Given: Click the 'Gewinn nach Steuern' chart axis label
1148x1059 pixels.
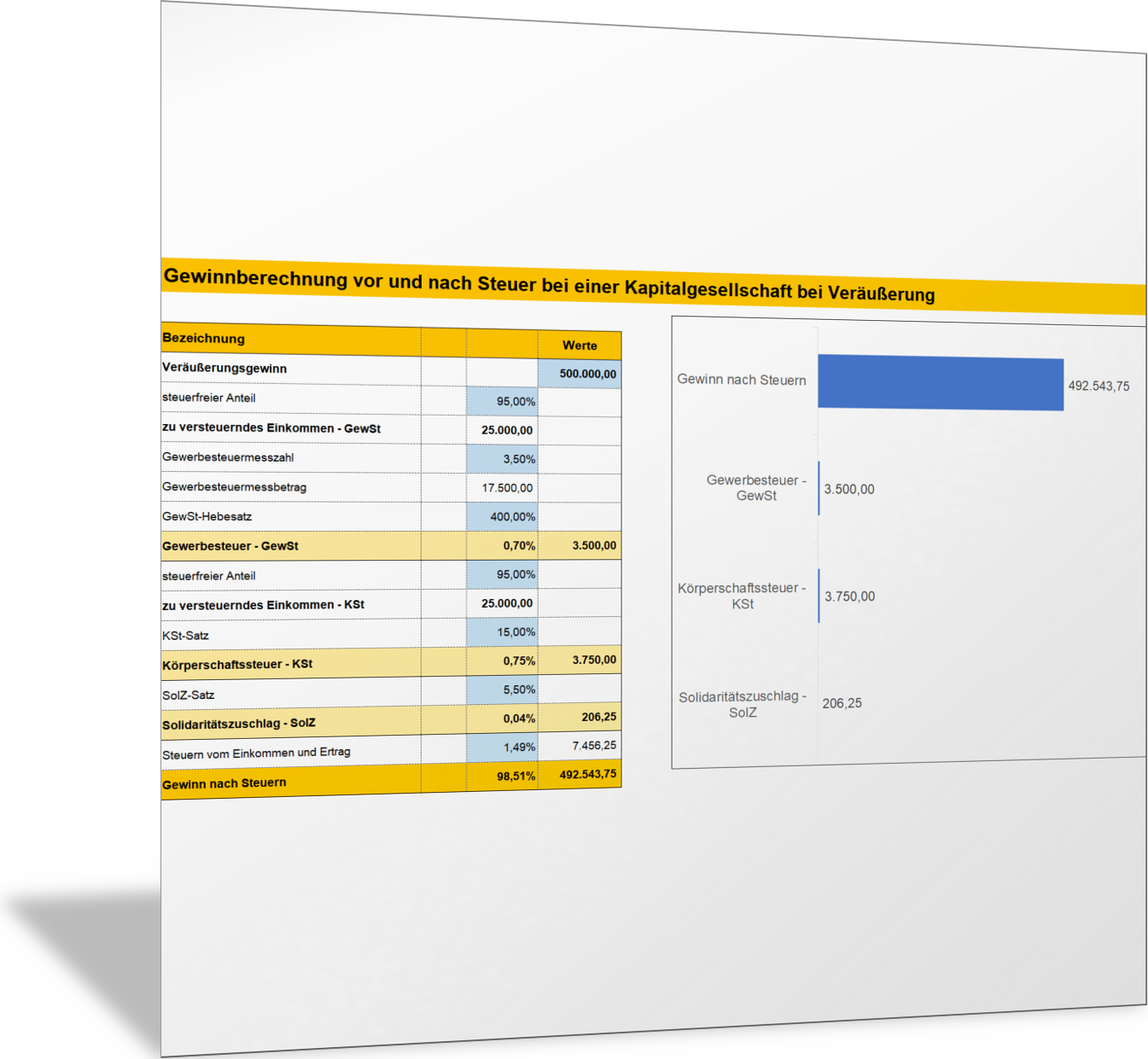Looking at the screenshot, I should click(741, 380).
